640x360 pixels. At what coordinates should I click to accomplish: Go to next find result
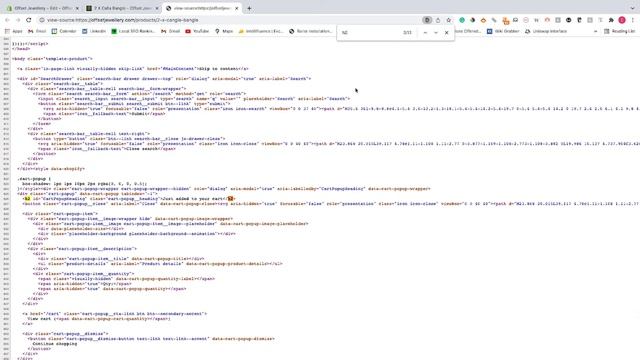click(436, 32)
